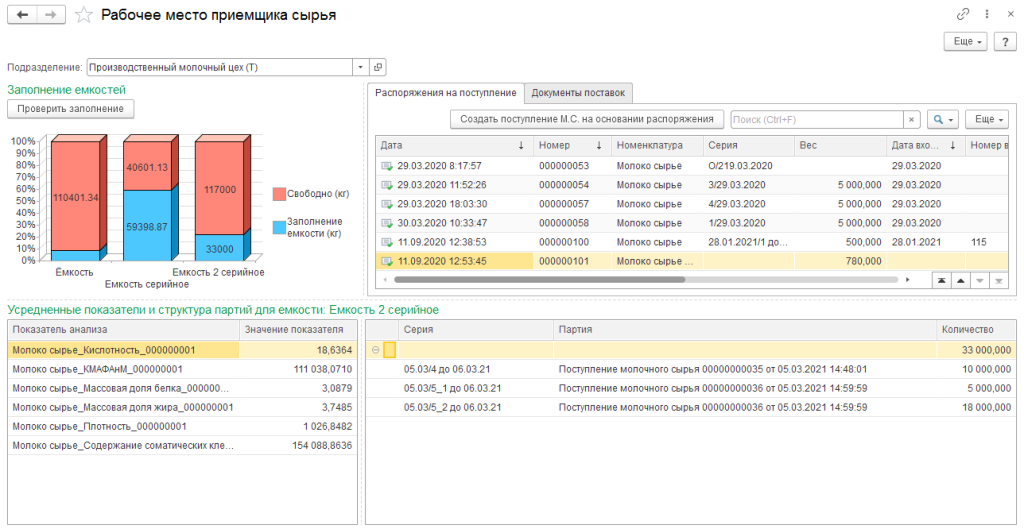Click Создать поступление М.С. на основании распоряжения
This screenshot has height=529, width=1024.
(x=587, y=119)
